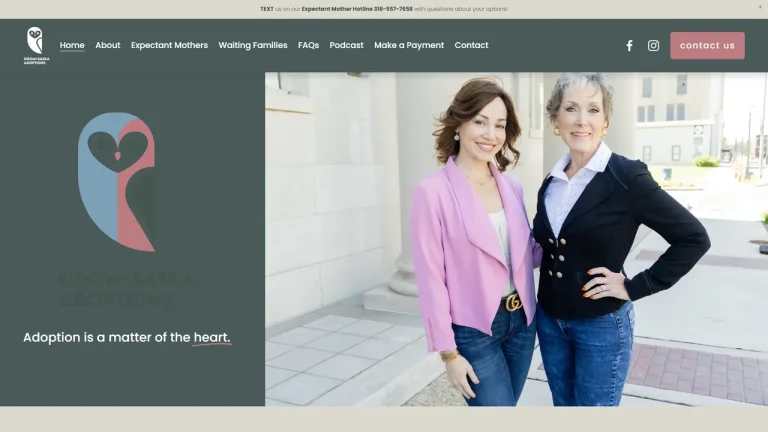Image resolution: width=768 pixels, height=432 pixels.
Task: Go to the Home menu item
Action: pos(72,45)
